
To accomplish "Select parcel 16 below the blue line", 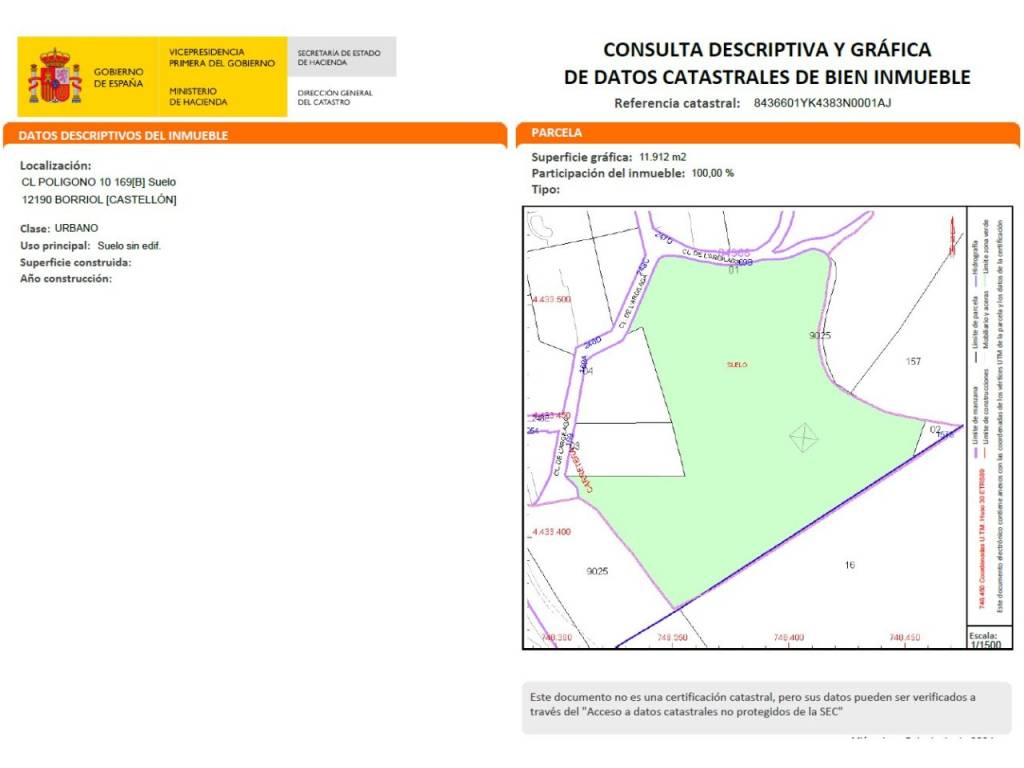I will pyautogui.click(x=849, y=565).
